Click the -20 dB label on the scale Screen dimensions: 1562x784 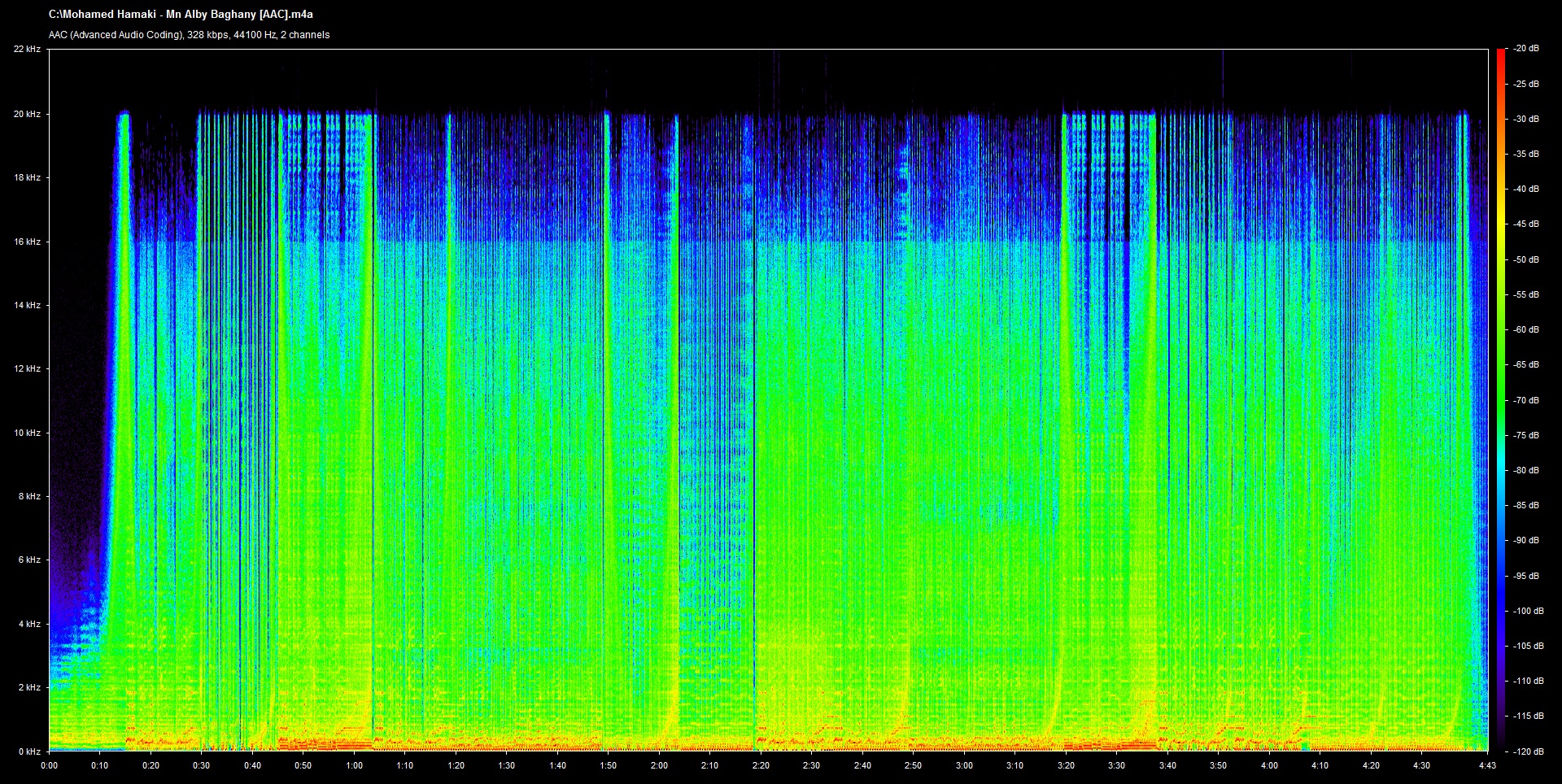[1526, 49]
